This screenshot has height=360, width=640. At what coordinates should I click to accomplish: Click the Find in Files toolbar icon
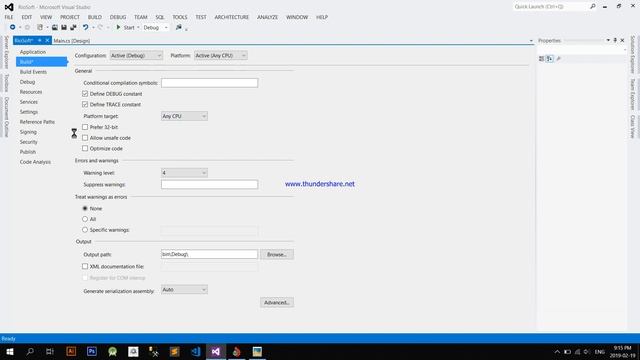(x=178, y=27)
